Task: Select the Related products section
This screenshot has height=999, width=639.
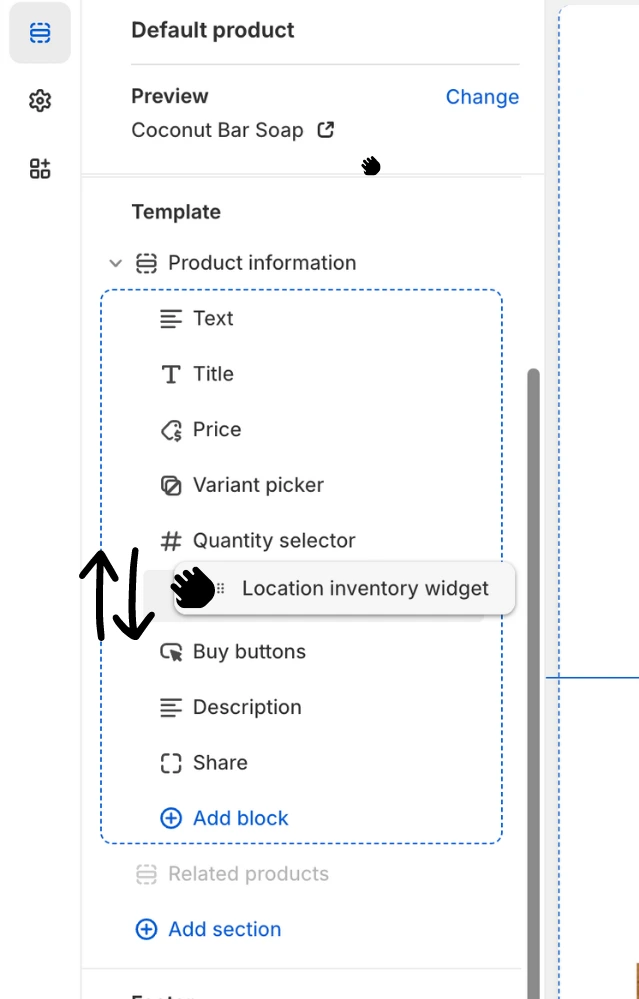Action: tap(248, 874)
